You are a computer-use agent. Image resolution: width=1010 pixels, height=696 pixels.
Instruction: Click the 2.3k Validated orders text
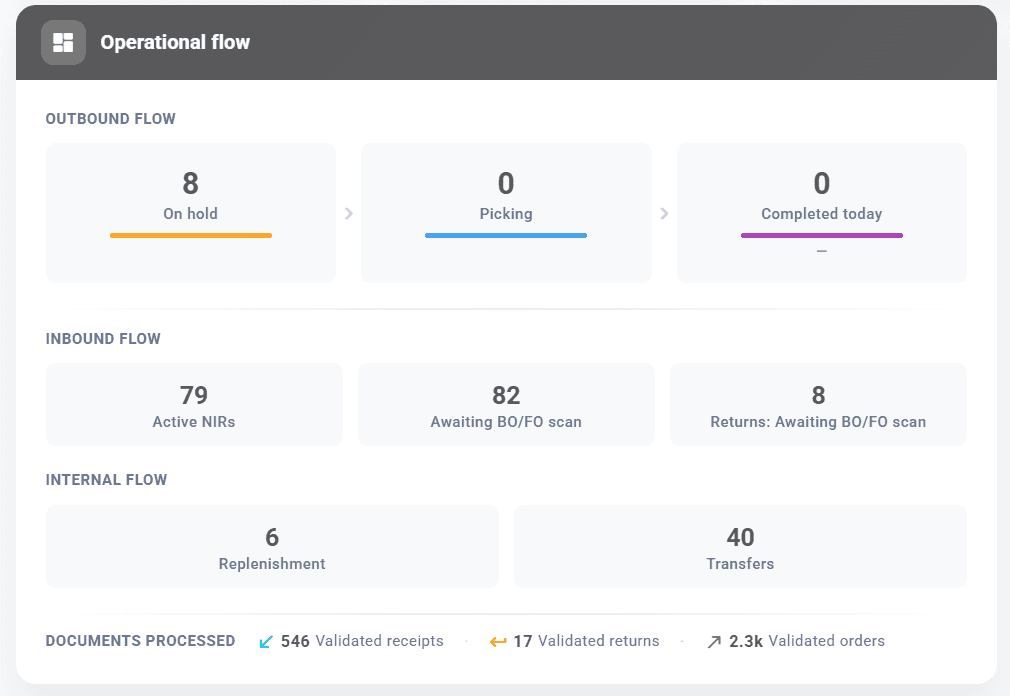coord(807,641)
